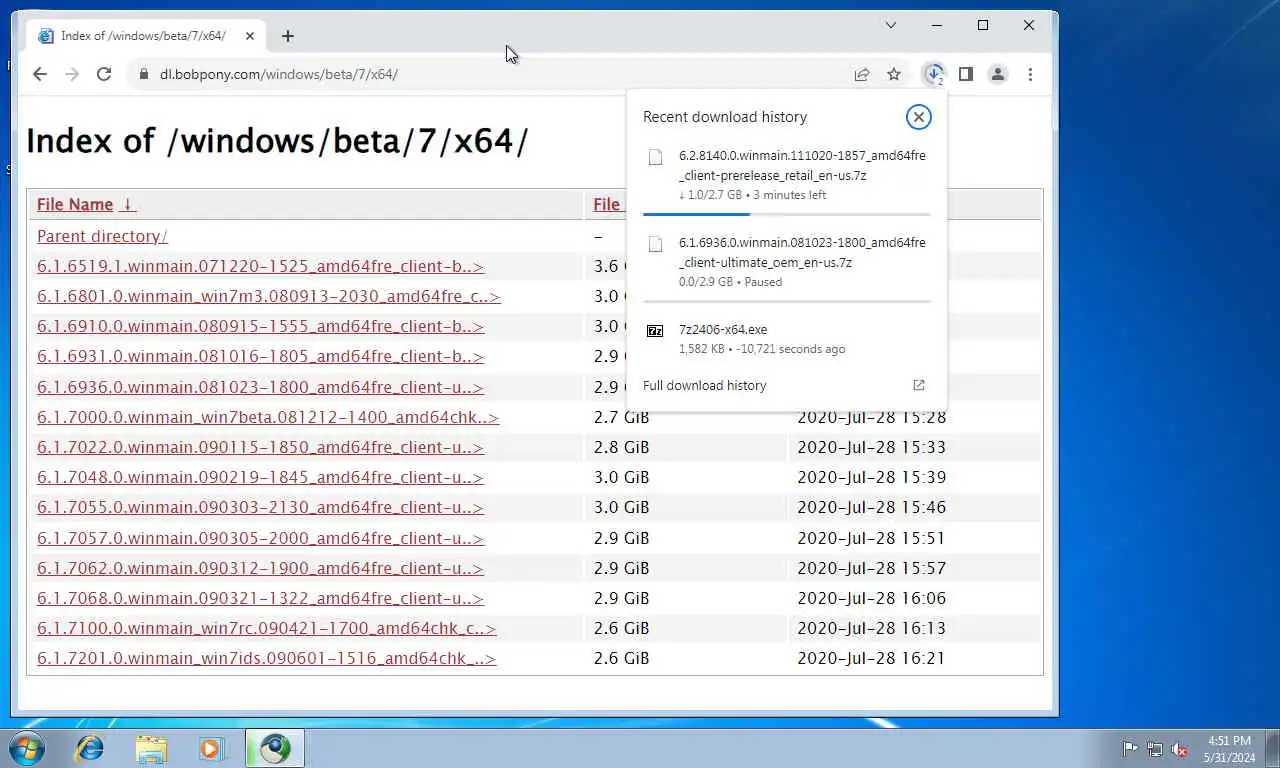Open the 7z2406-x64.exe download

tap(787, 338)
